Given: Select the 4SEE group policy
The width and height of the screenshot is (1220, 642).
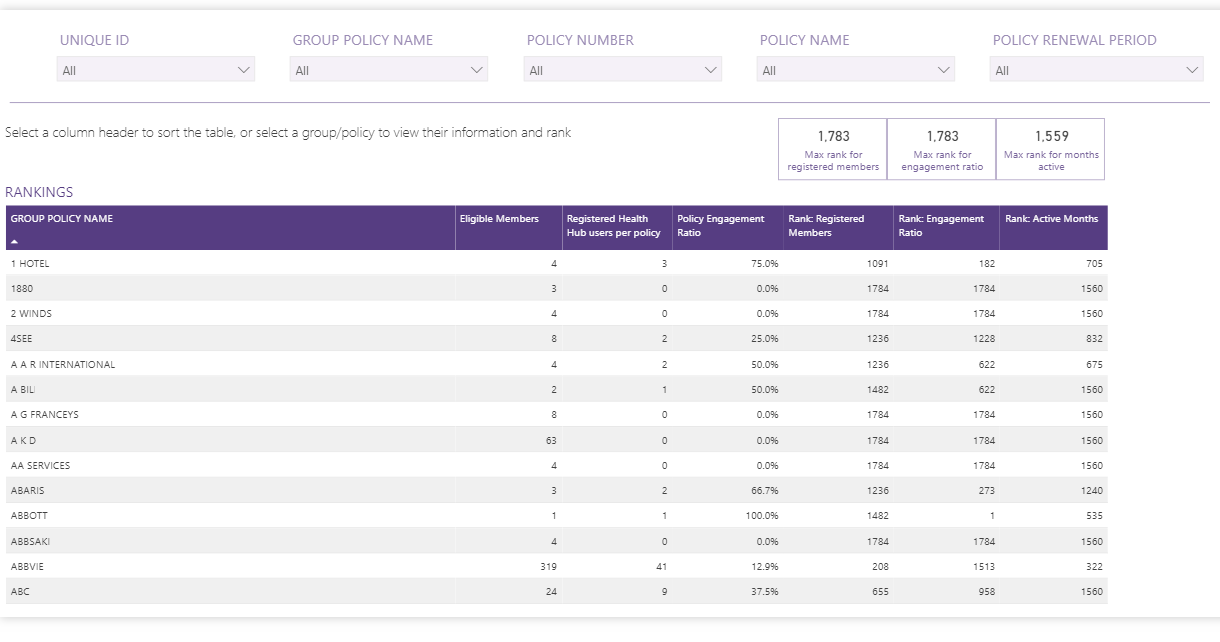Looking at the screenshot, I should pyautogui.click(x=556, y=339).
